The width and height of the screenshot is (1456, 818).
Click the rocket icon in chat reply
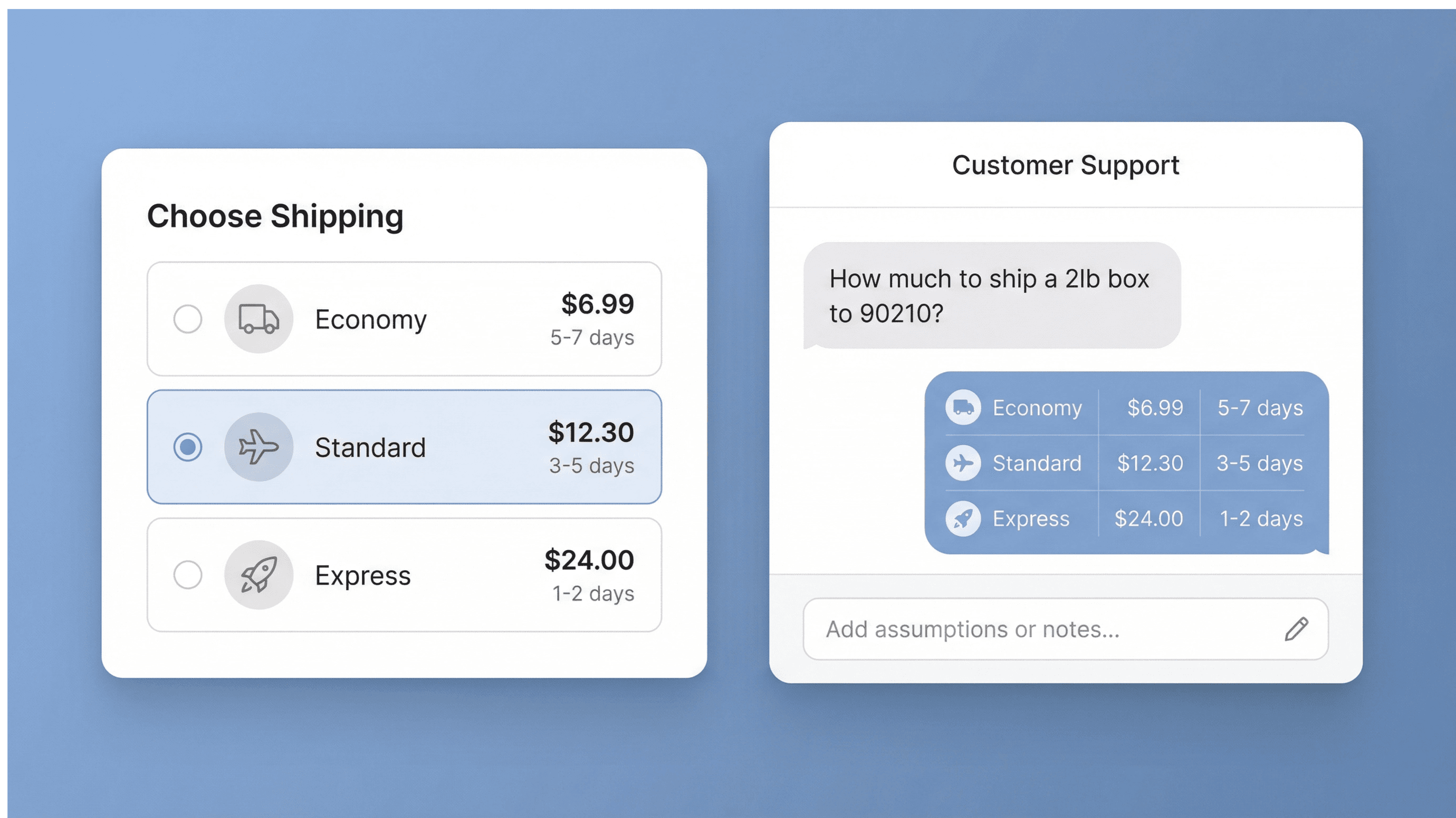[x=963, y=518]
